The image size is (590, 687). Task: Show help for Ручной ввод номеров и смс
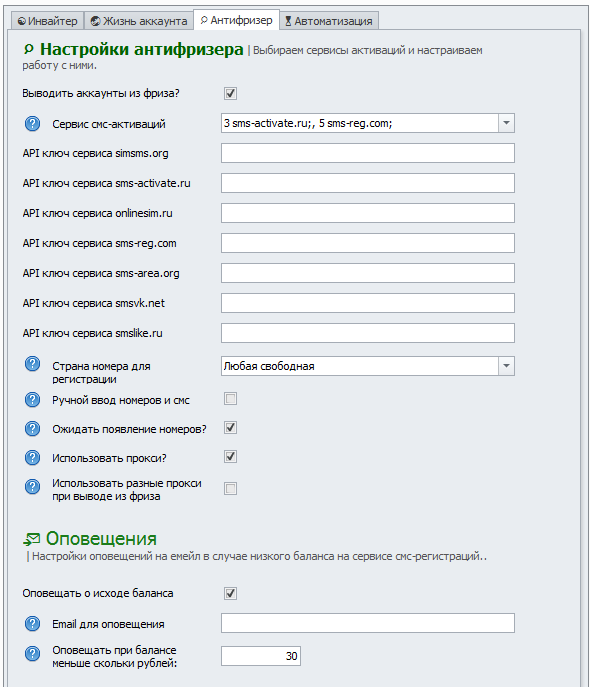pos(32,400)
